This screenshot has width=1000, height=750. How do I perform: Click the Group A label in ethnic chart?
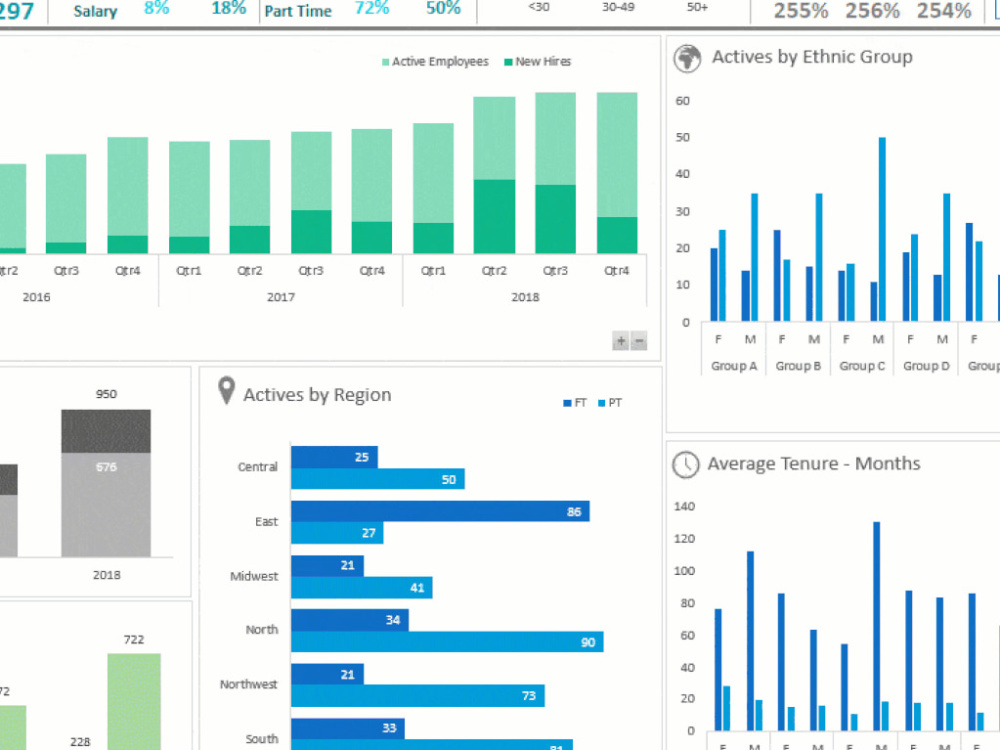pos(734,366)
